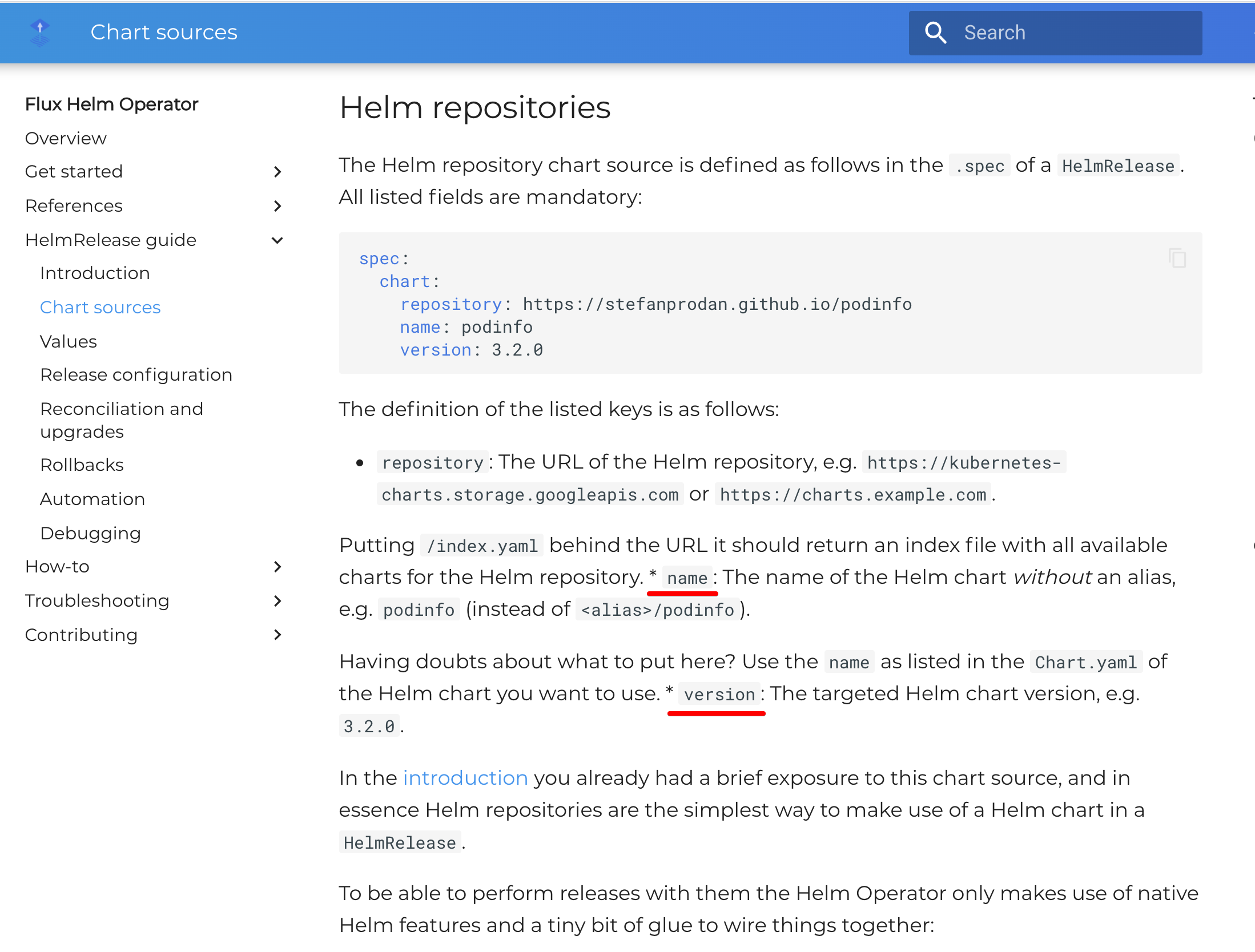The width and height of the screenshot is (1255, 952).
Task: Click References navigation label
Action: click(x=74, y=205)
